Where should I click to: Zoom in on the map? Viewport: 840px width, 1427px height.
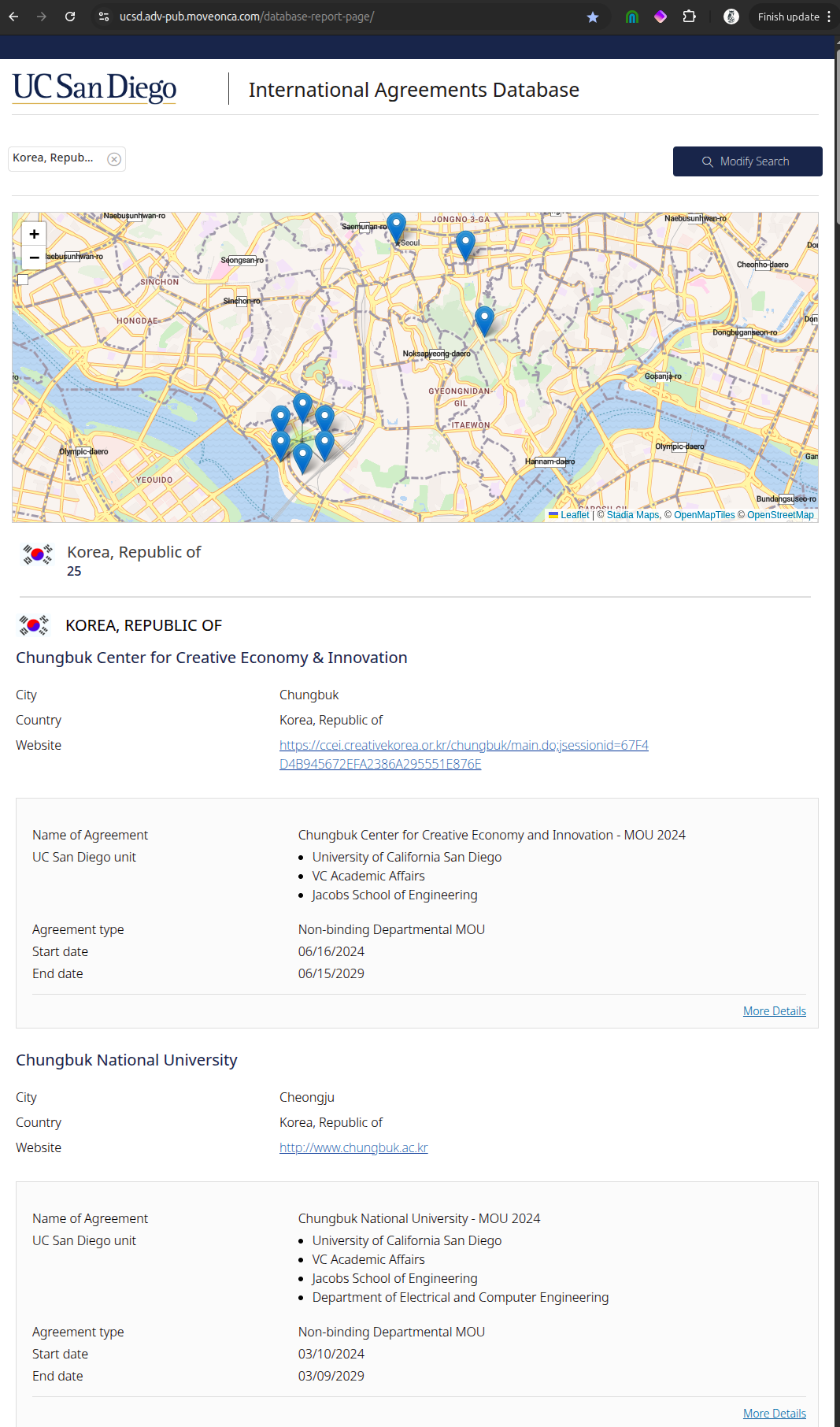coord(34,234)
